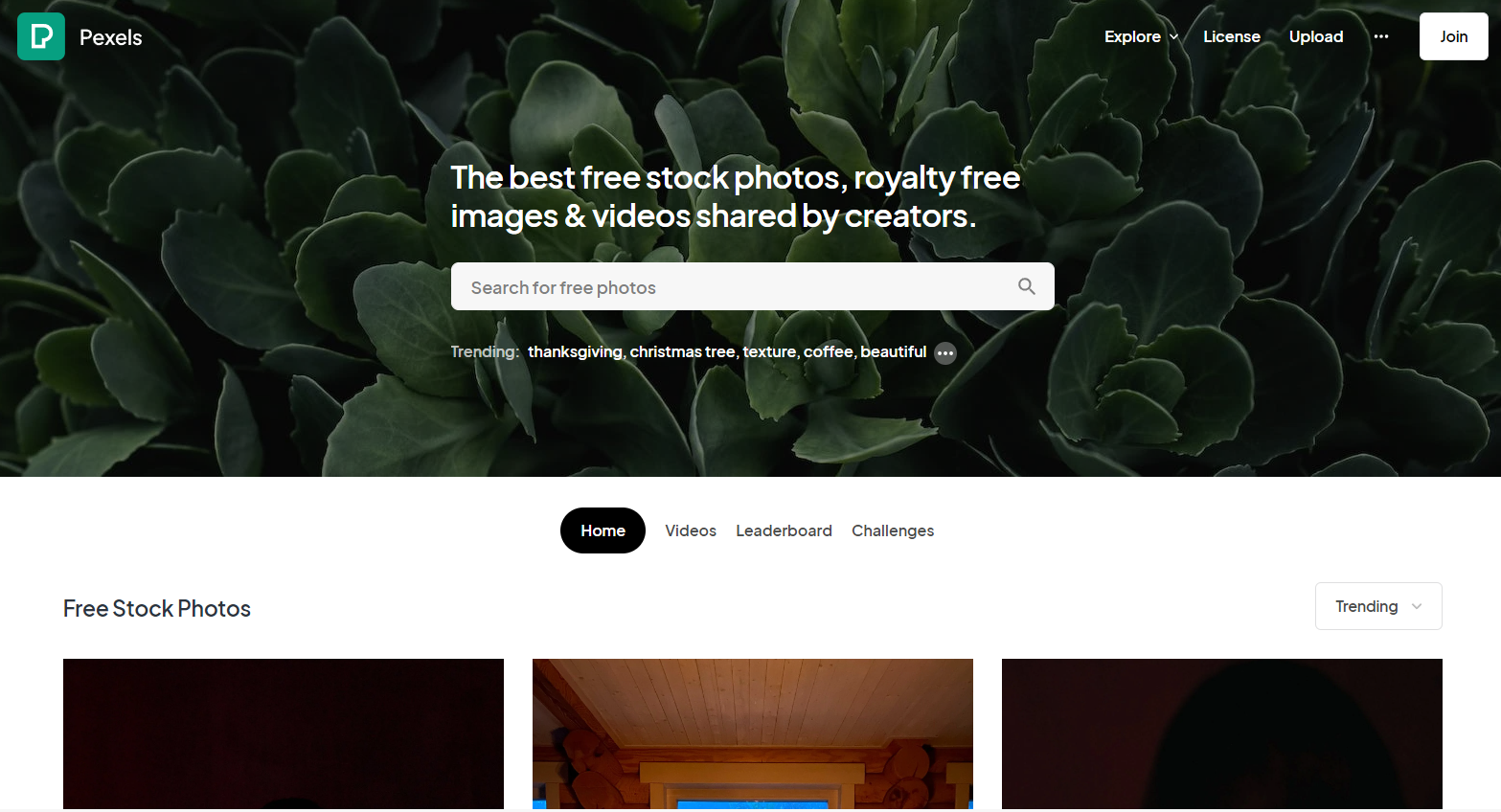
Task: Expand the Explore dropdown menu
Action: pos(1141,36)
